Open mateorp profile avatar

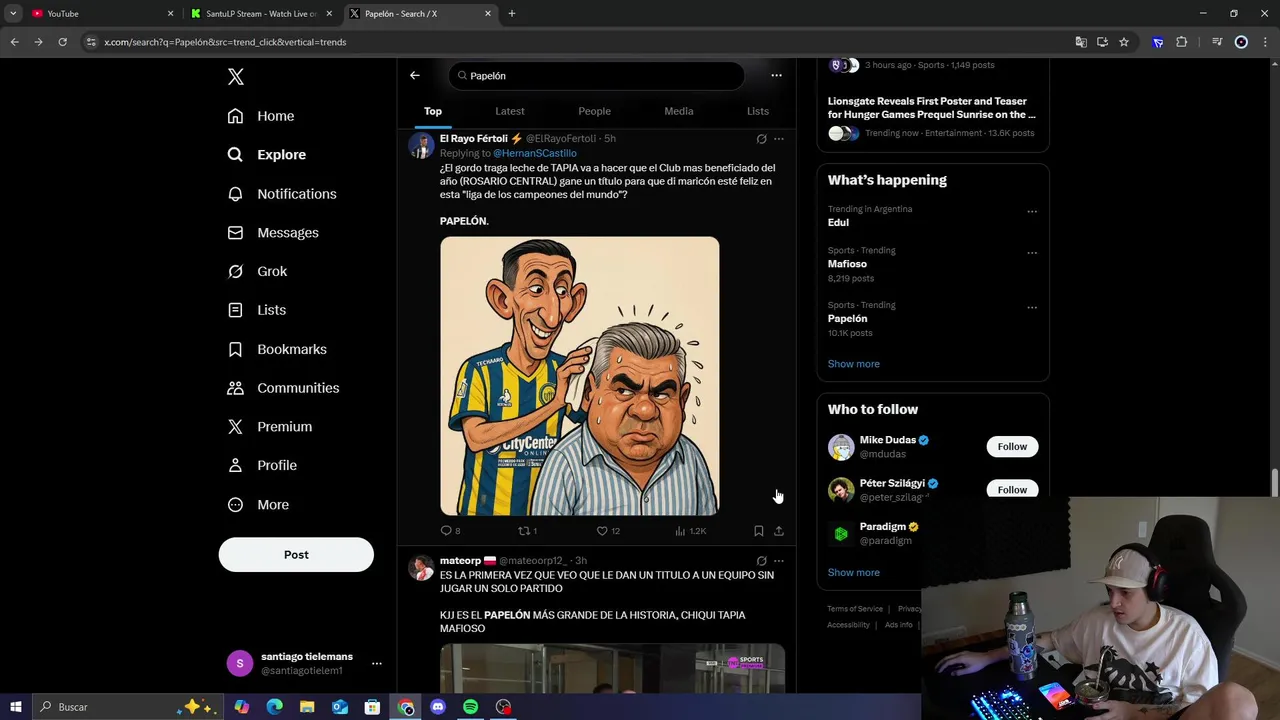pyautogui.click(x=421, y=568)
